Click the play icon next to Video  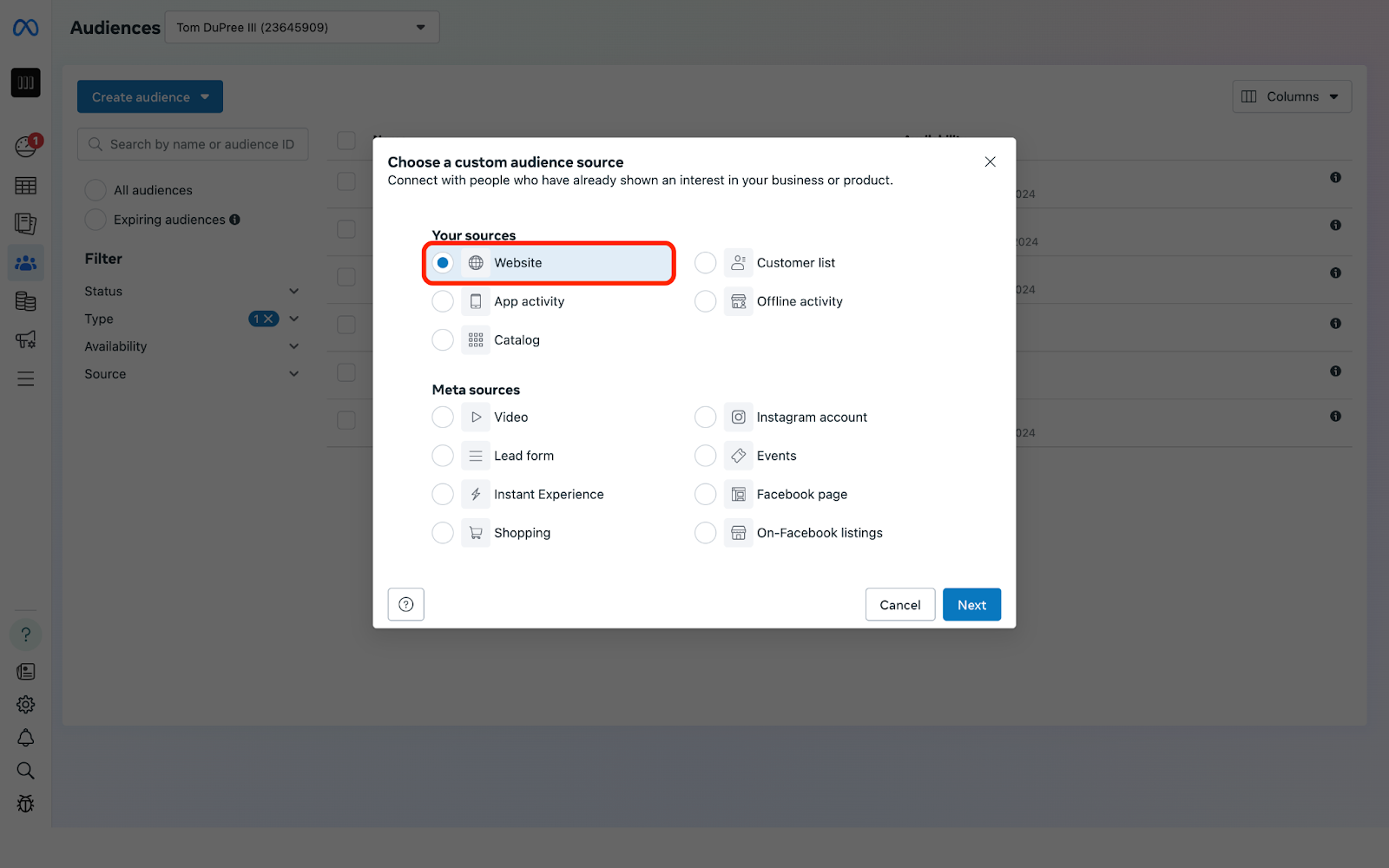(476, 418)
